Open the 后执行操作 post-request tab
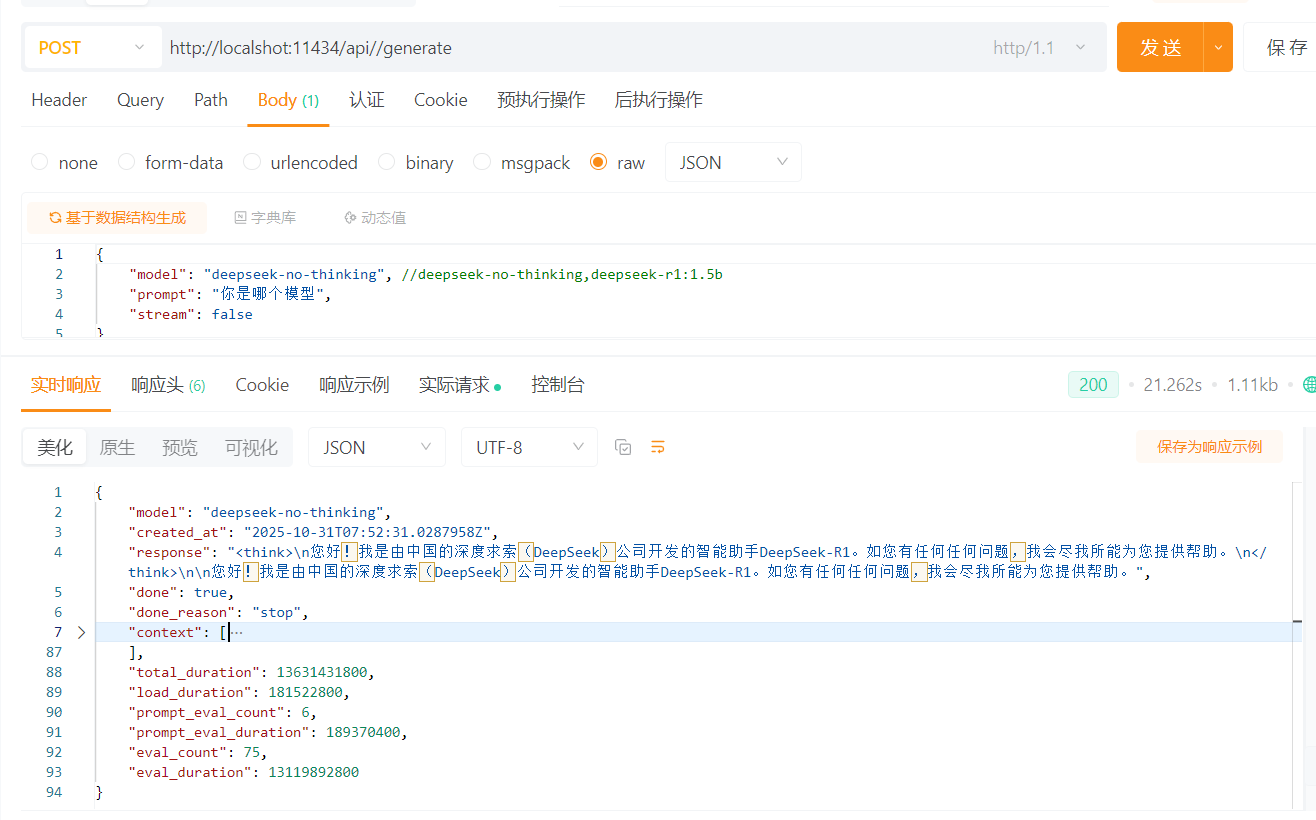The height and width of the screenshot is (820, 1316). (x=658, y=100)
